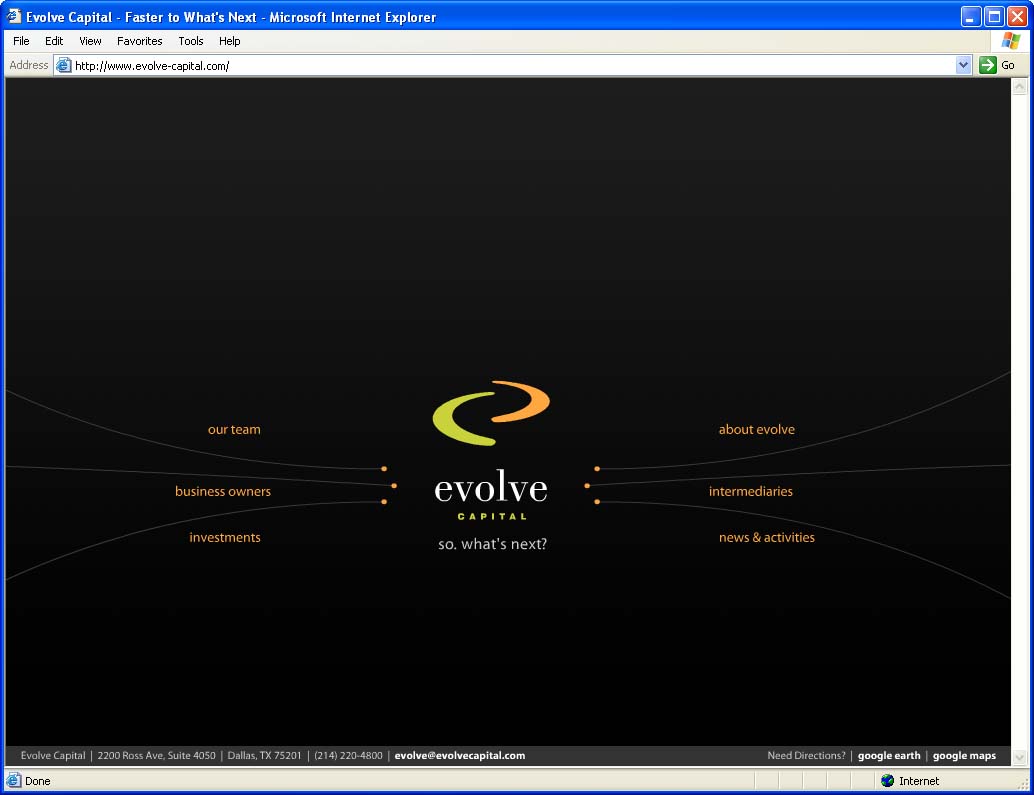Open the Favorites menu
The width and height of the screenshot is (1034, 795).
pyautogui.click(x=139, y=41)
